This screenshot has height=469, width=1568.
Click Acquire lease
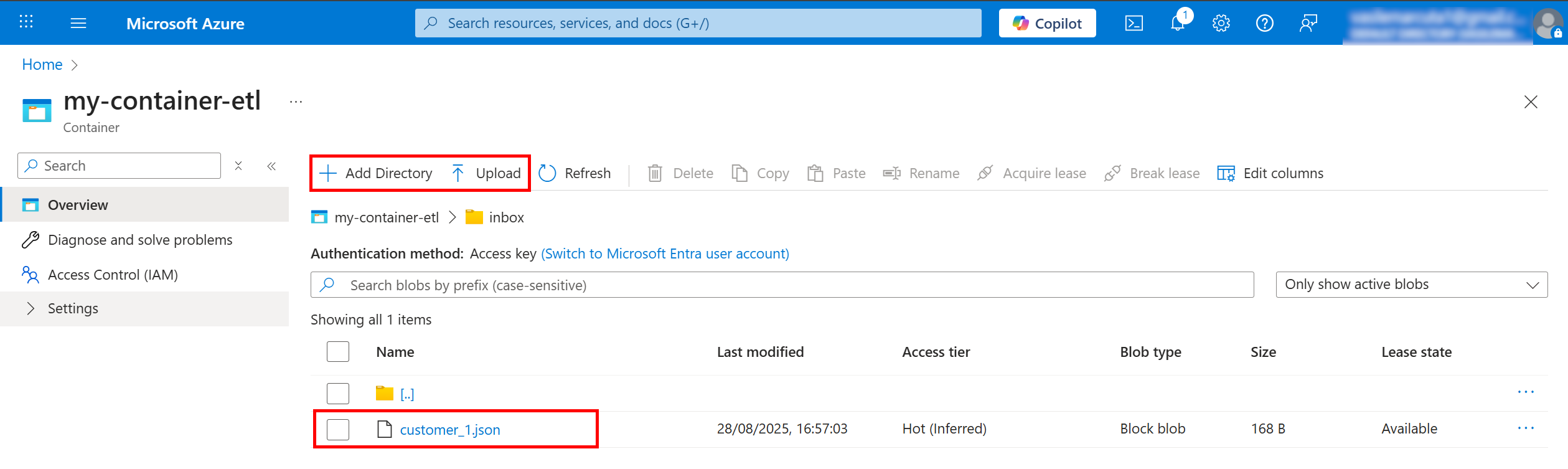(x=1031, y=173)
